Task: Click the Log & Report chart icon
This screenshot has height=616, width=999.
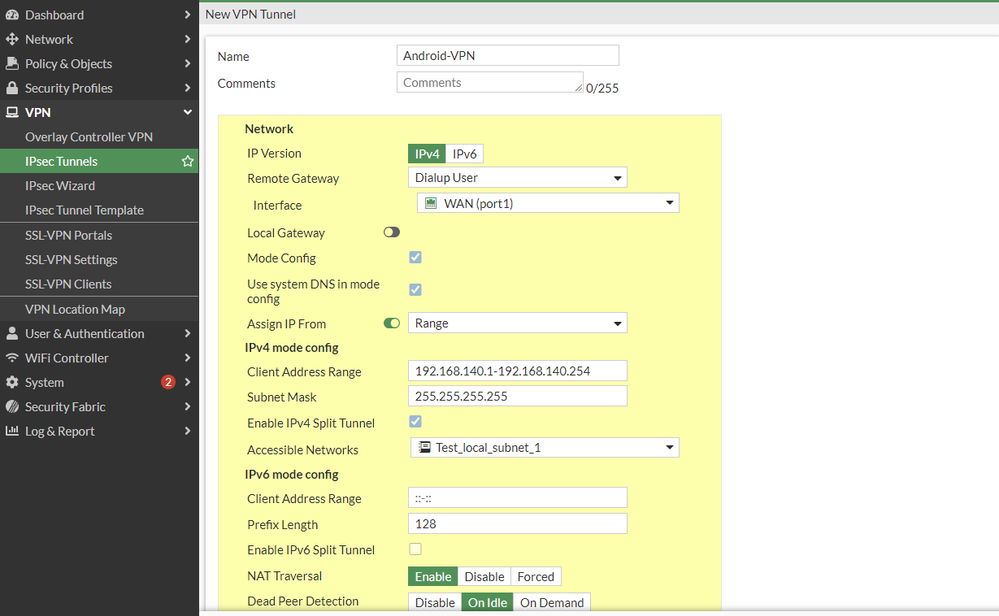Action: 12,431
